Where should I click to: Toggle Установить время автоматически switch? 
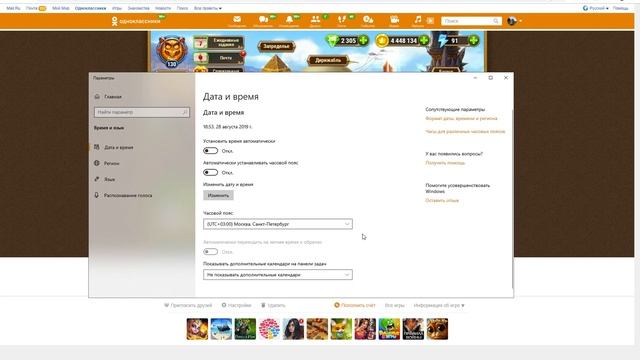click(211, 151)
